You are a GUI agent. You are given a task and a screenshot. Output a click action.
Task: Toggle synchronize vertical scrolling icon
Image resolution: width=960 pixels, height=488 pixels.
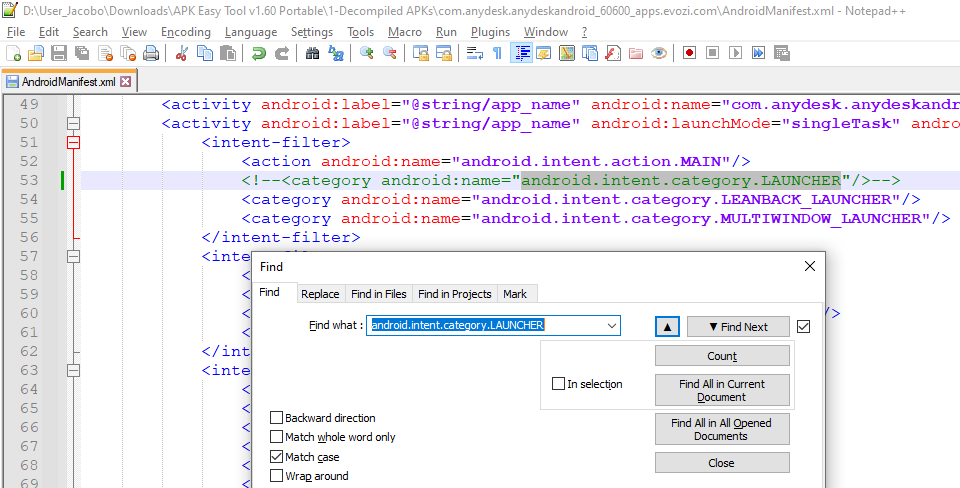tap(420, 53)
